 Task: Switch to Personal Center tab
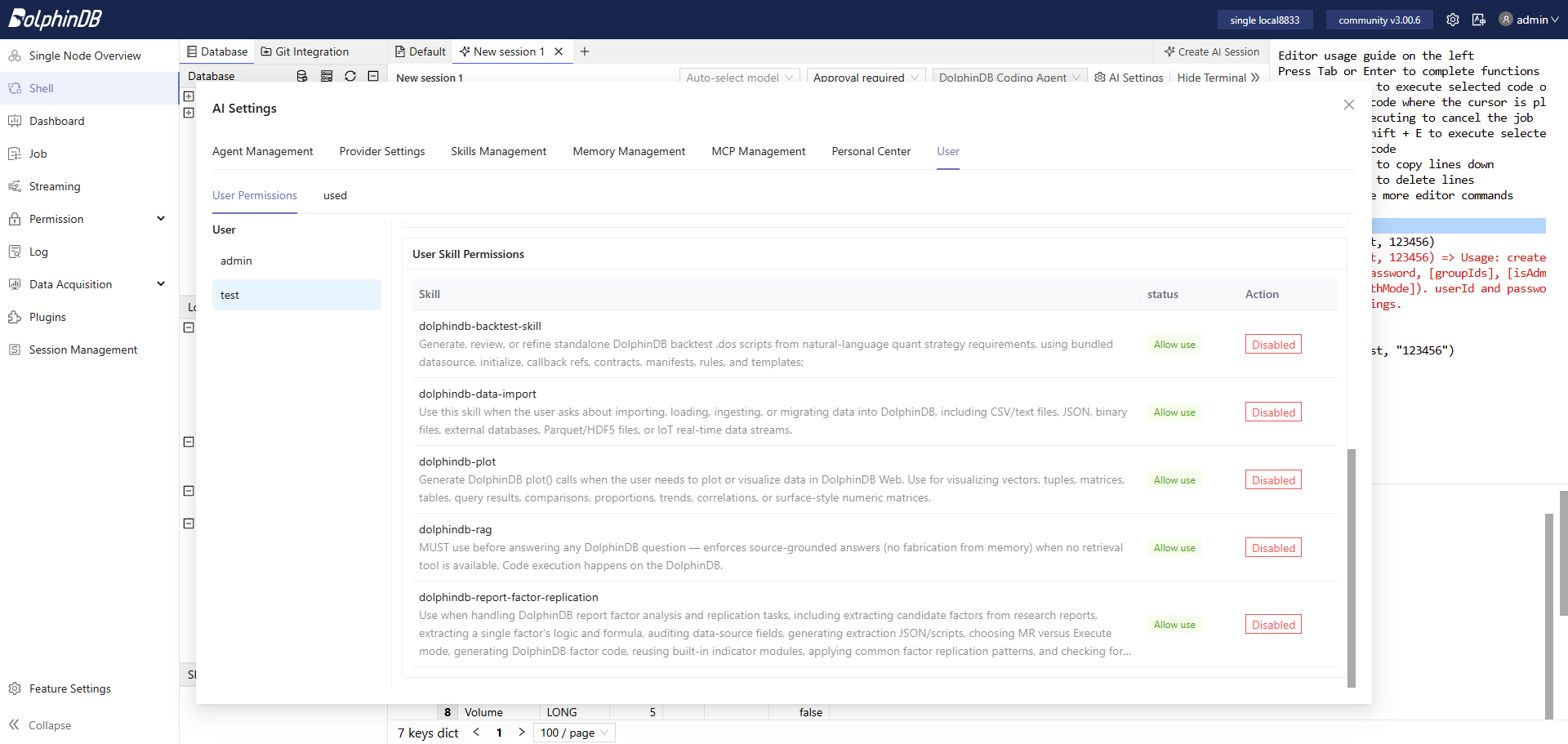click(871, 151)
